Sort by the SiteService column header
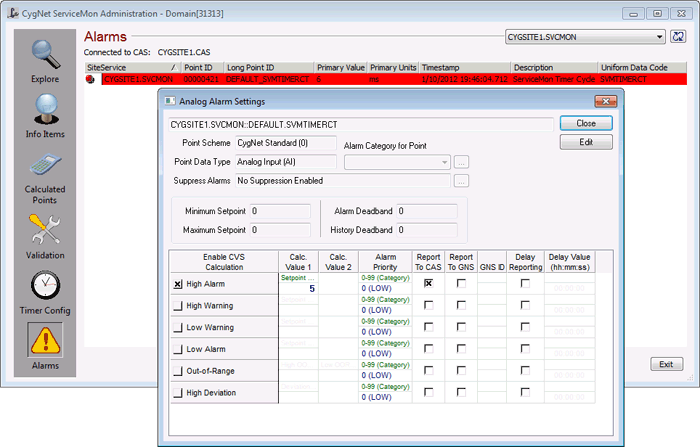The width and height of the screenshot is (700, 447). pyautogui.click(x=132, y=67)
